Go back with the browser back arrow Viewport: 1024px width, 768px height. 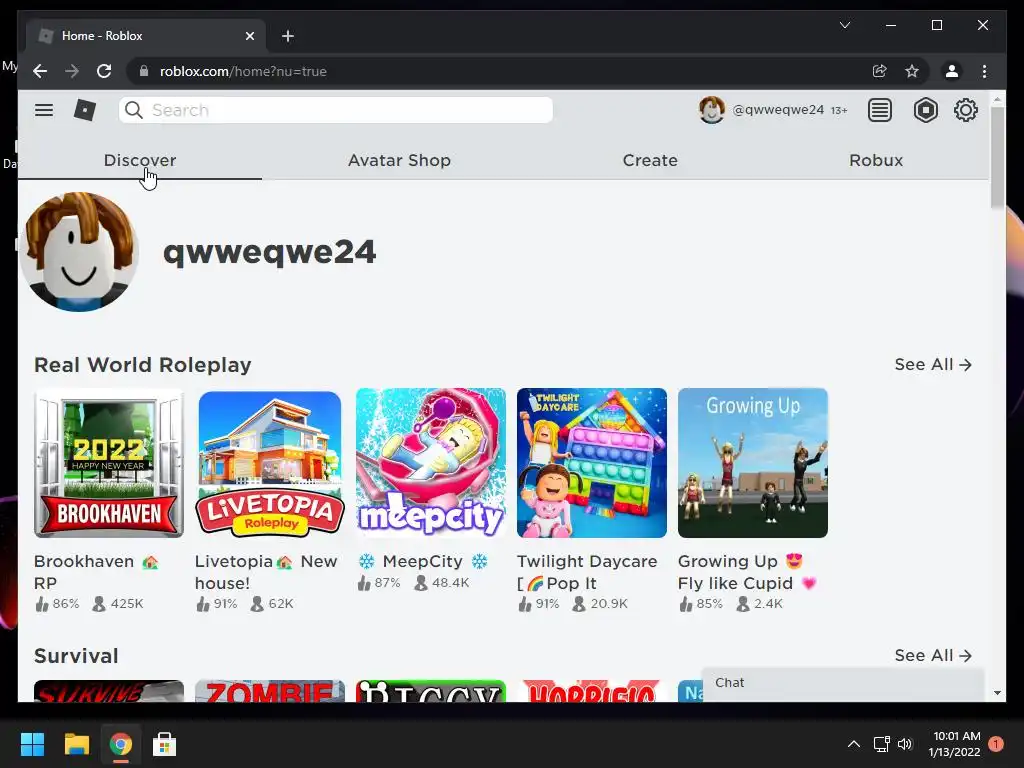40,71
